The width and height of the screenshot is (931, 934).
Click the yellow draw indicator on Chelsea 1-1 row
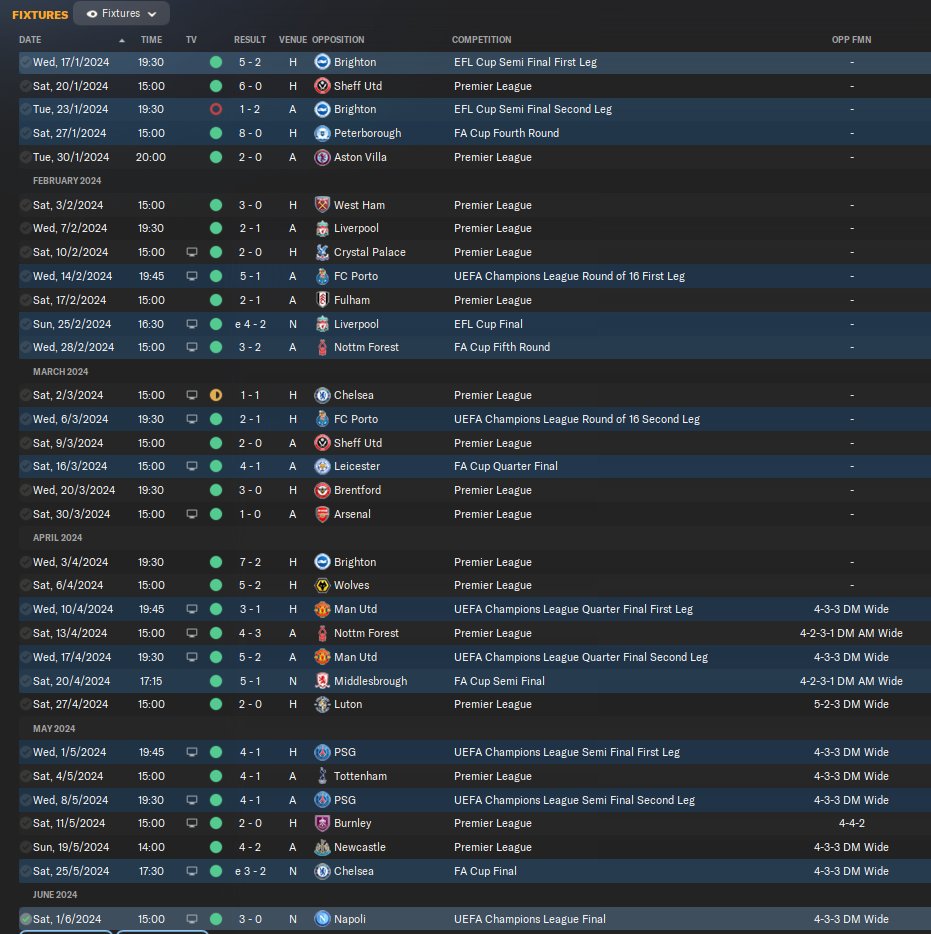[x=216, y=395]
